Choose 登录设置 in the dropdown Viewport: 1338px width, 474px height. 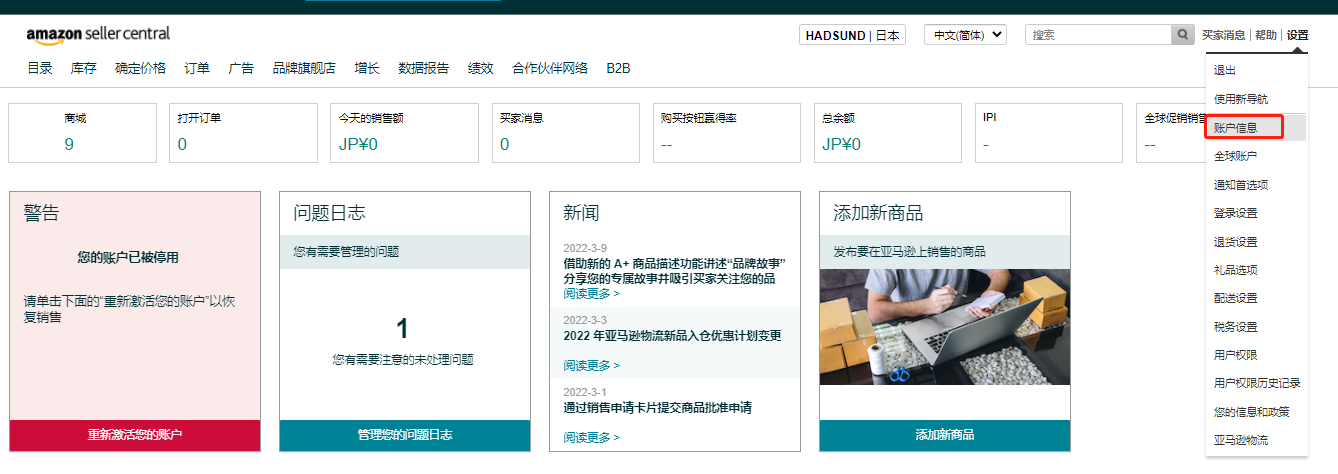pos(1235,213)
